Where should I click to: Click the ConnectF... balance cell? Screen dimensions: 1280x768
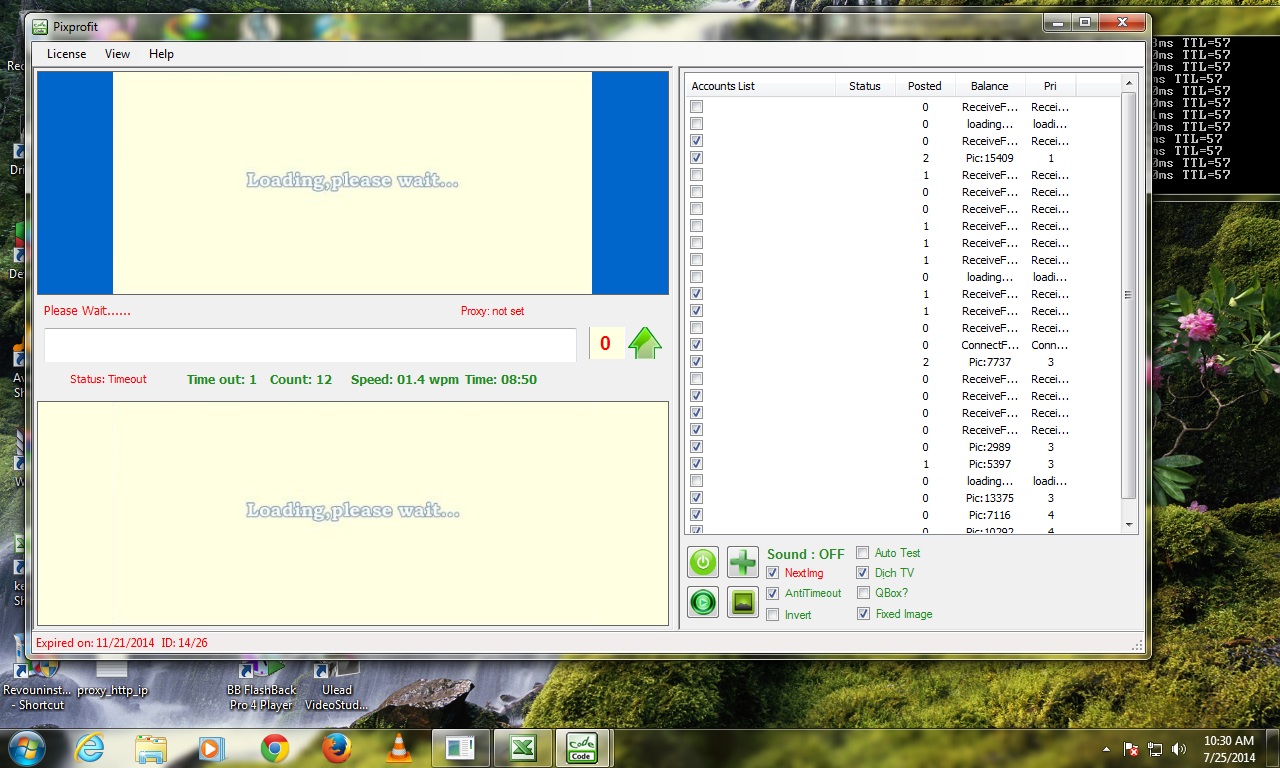tap(990, 345)
